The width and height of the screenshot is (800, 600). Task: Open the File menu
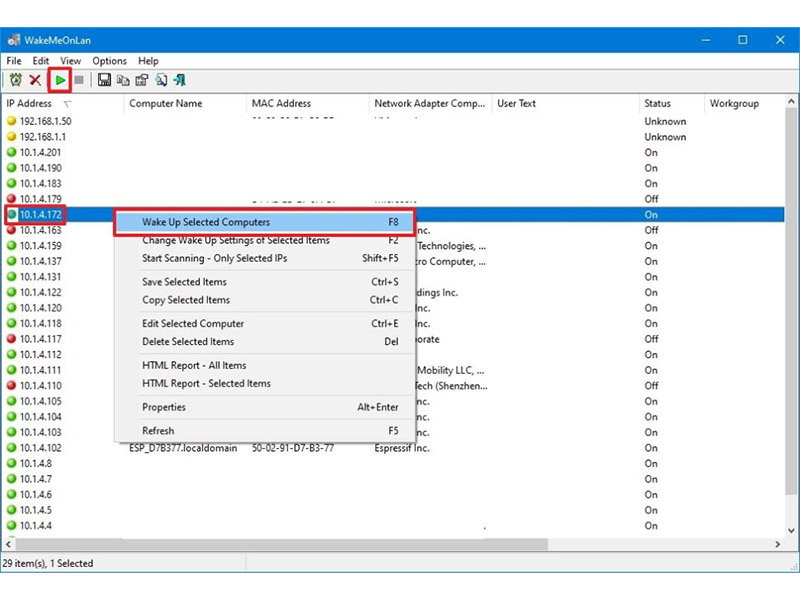click(14, 61)
